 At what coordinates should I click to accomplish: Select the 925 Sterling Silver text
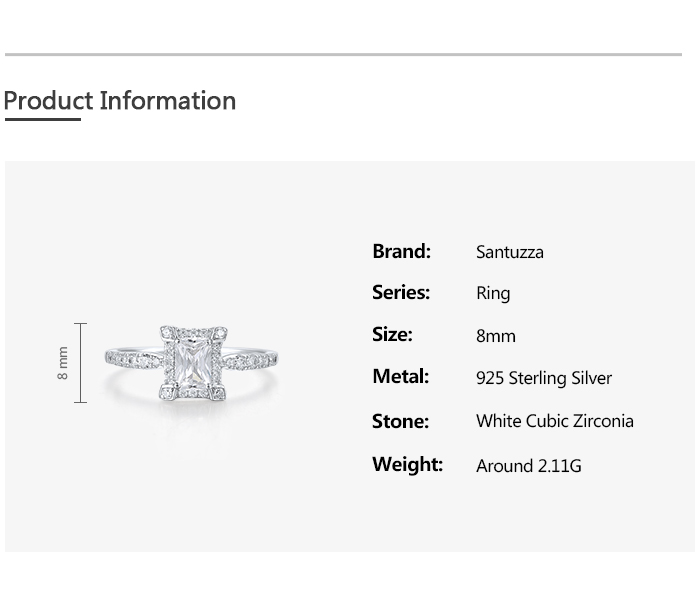pyautogui.click(x=544, y=378)
